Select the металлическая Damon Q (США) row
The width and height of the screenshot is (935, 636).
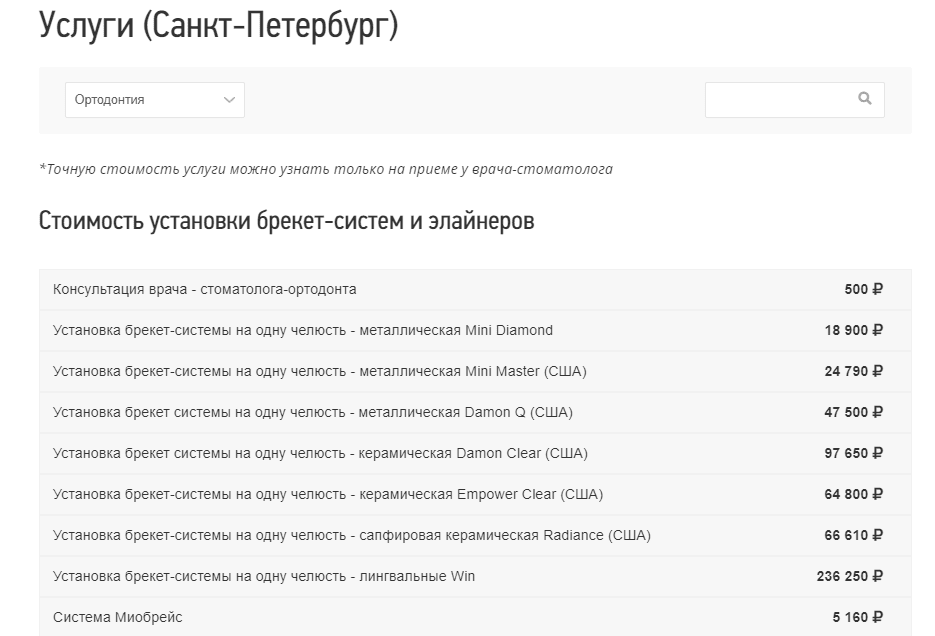coord(475,412)
